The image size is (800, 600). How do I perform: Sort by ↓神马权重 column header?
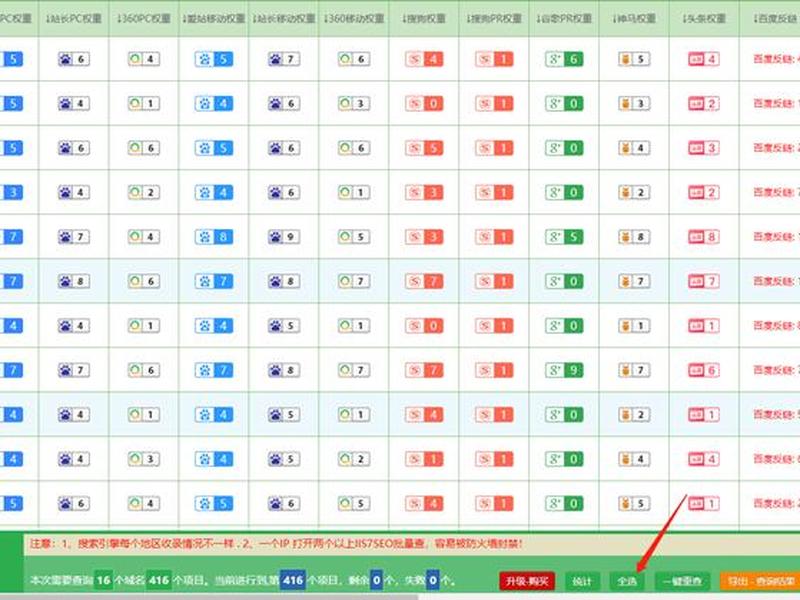pos(634,19)
